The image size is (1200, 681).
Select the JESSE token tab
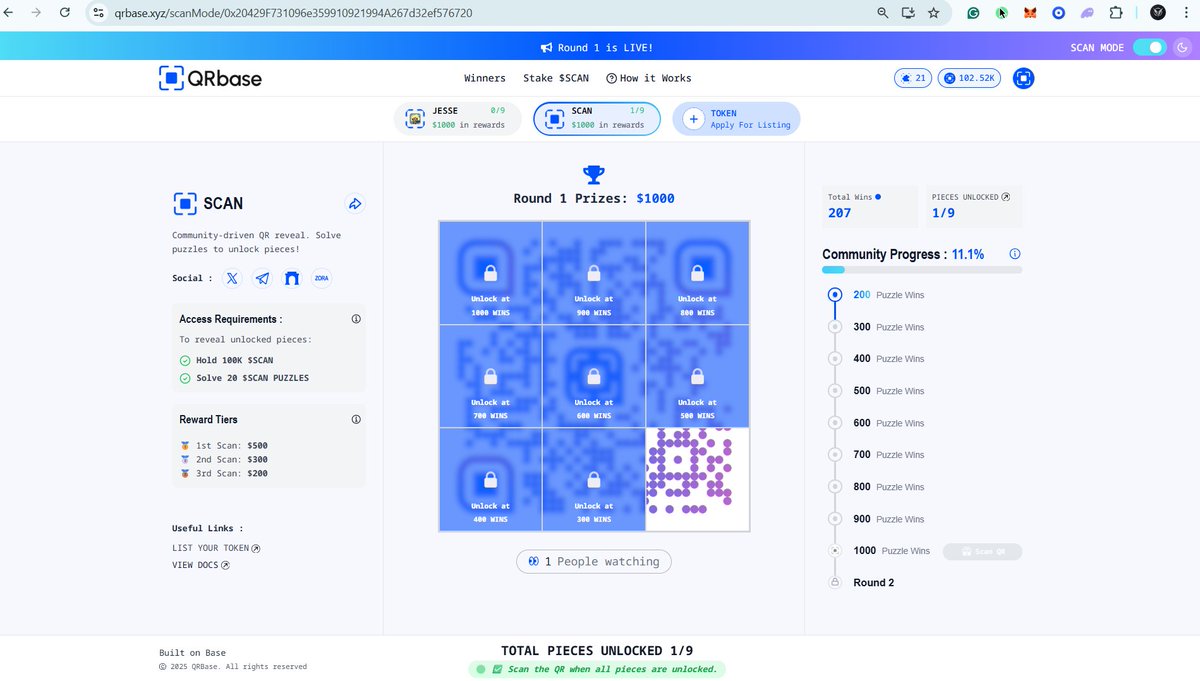[x=457, y=118]
